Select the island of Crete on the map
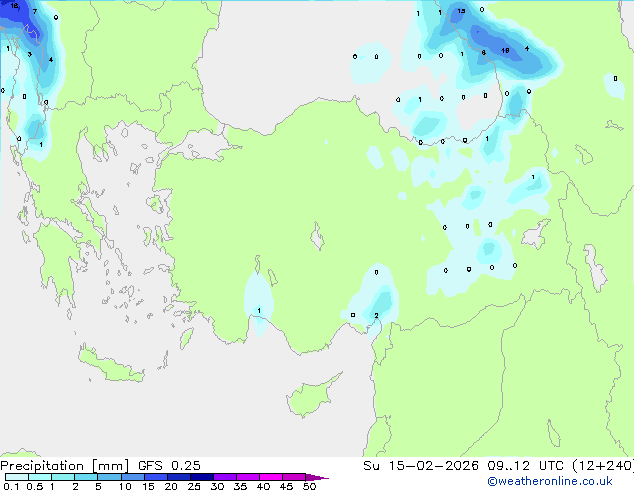This screenshot has height=490, width=634. click(x=110, y=365)
